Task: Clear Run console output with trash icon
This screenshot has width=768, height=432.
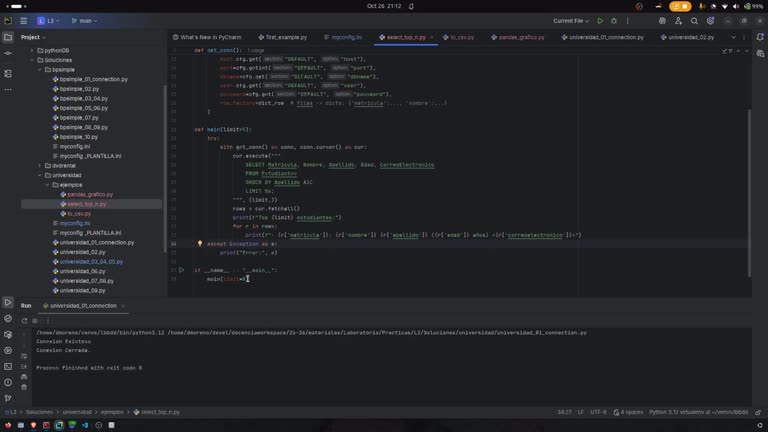Action: click(x=24, y=387)
